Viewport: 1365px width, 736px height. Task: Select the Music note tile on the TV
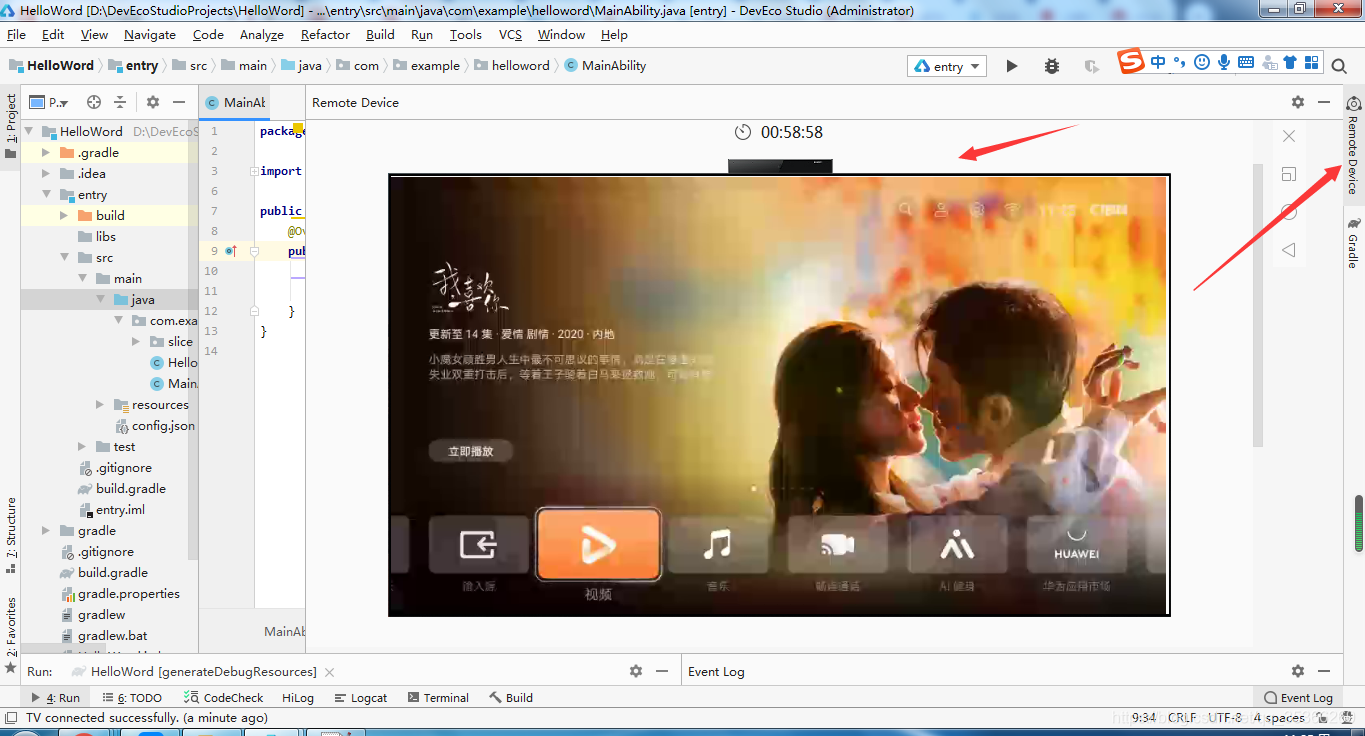(717, 545)
